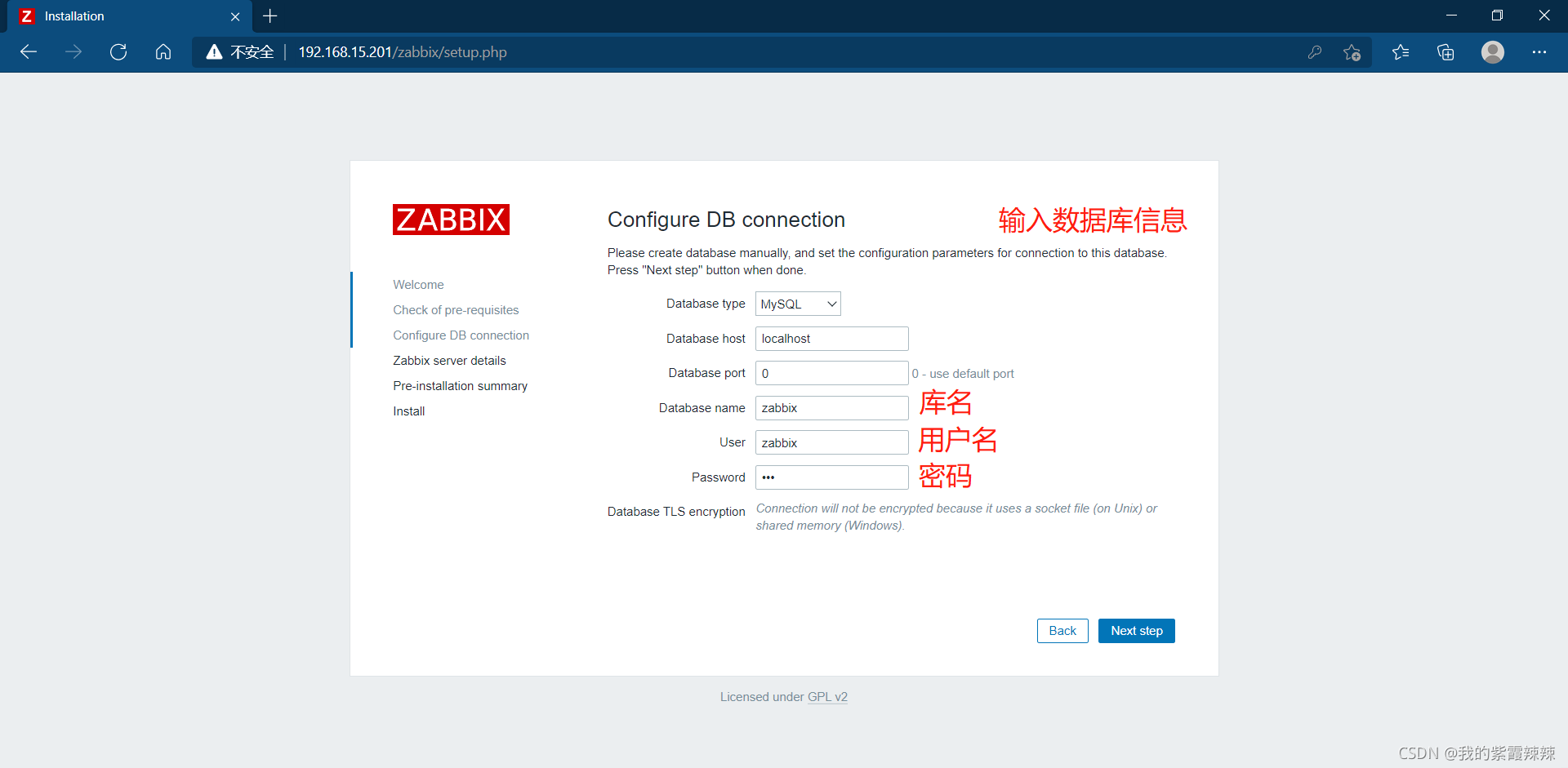Click the browser forward arrow

pos(73,52)
